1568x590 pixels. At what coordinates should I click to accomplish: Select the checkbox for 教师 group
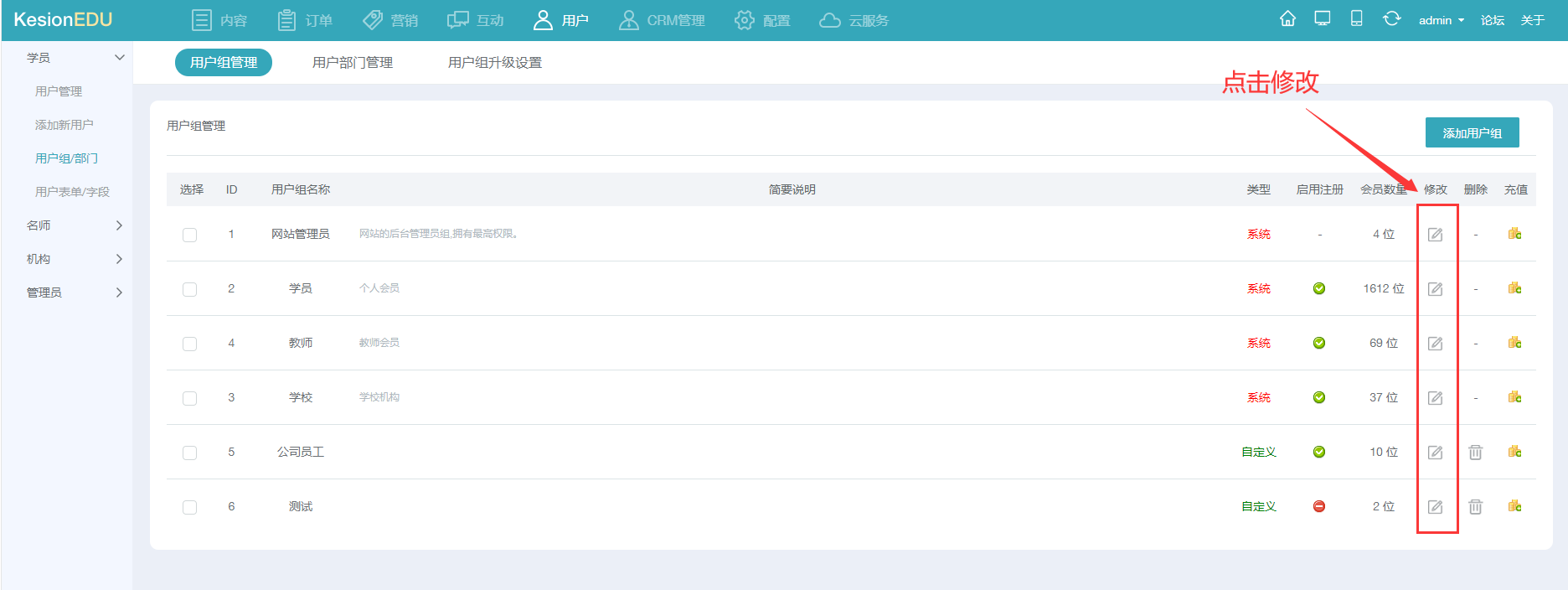pyautogui.click(x=190, y=344)
